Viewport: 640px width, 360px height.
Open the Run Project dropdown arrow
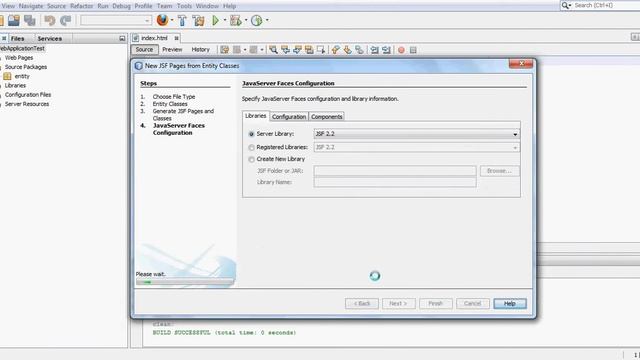click(224, 20)
